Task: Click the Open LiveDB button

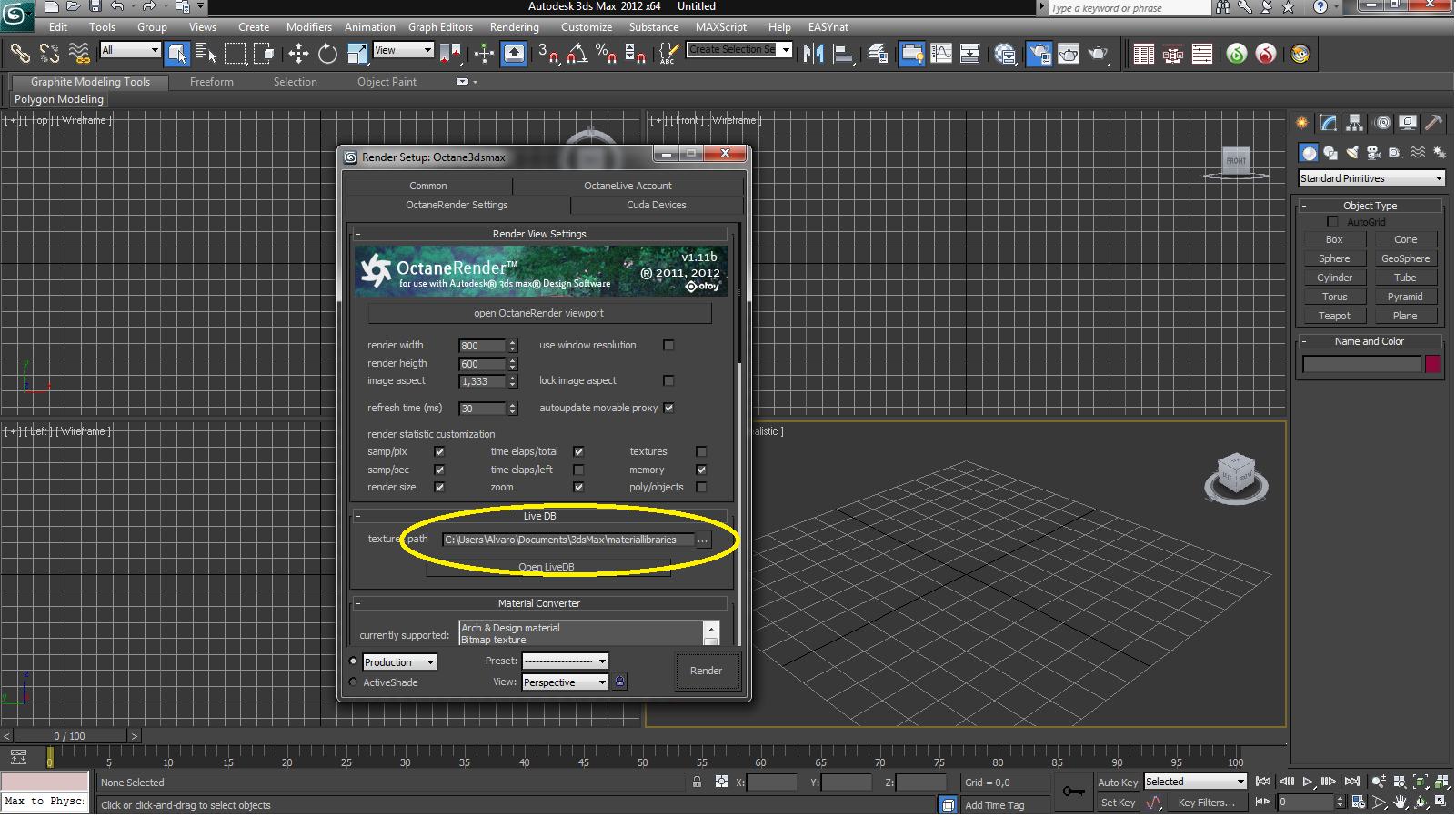Action: tap(547, 567)
